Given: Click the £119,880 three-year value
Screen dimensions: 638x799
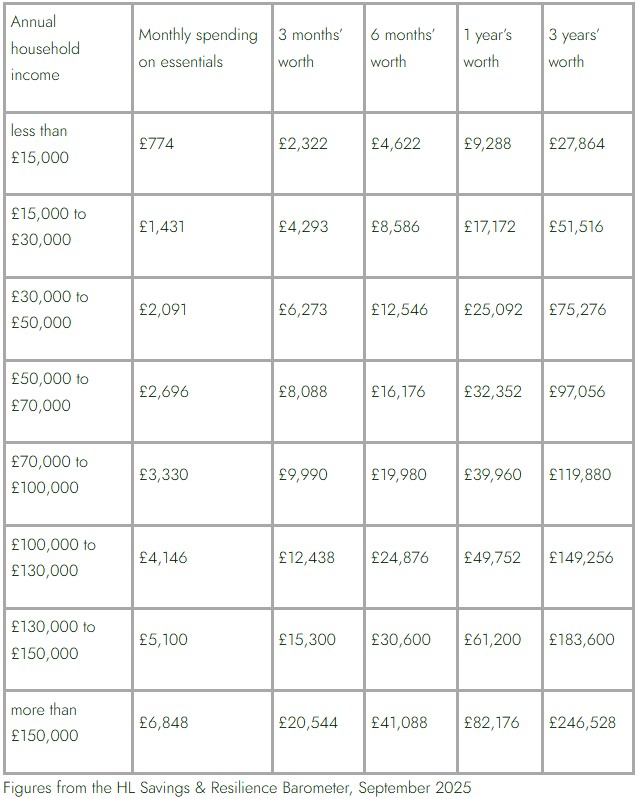Looking at the screenshot, I should pyautogui.click(x=580, y=475).
